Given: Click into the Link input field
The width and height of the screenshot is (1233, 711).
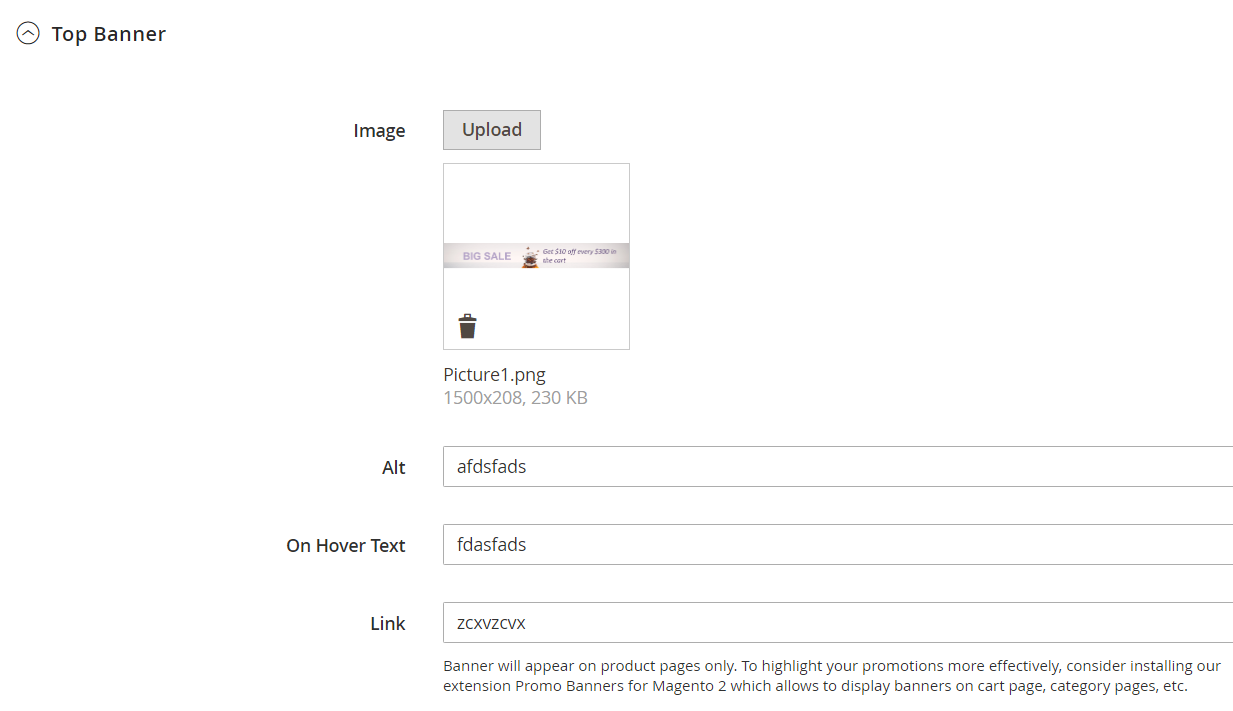Looking at the screenshot, I should pos(838,623).
